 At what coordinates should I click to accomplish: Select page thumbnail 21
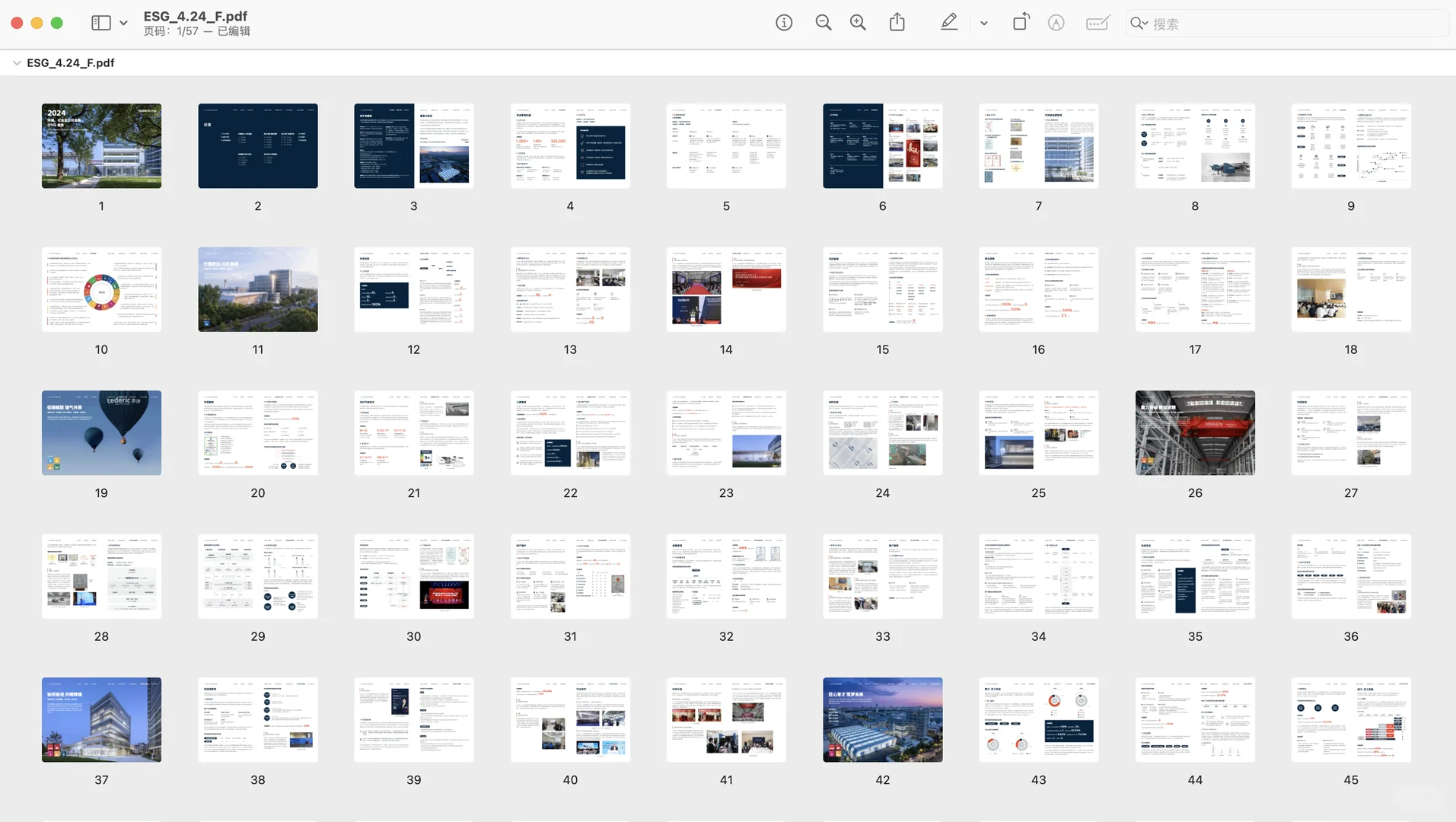(x=414, y=433)
